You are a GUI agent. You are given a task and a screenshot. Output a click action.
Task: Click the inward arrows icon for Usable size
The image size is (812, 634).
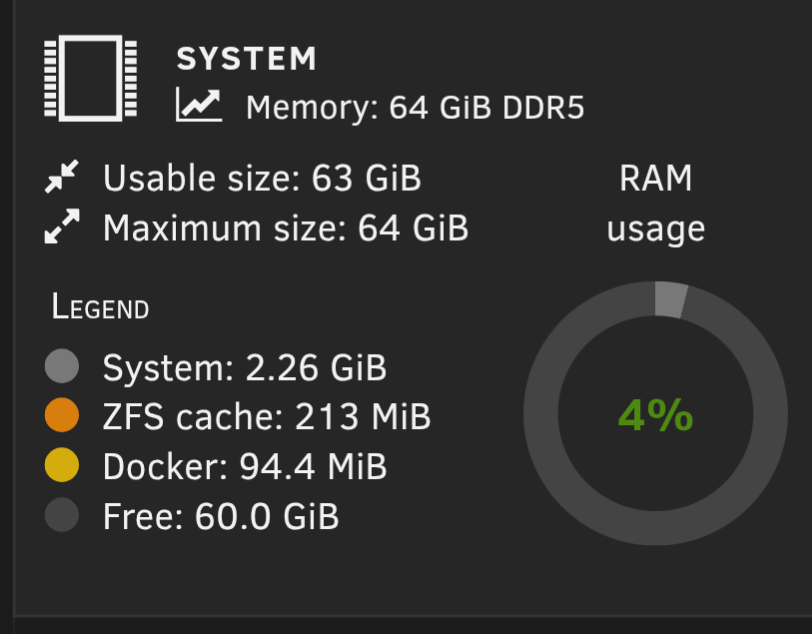(62, 179)
